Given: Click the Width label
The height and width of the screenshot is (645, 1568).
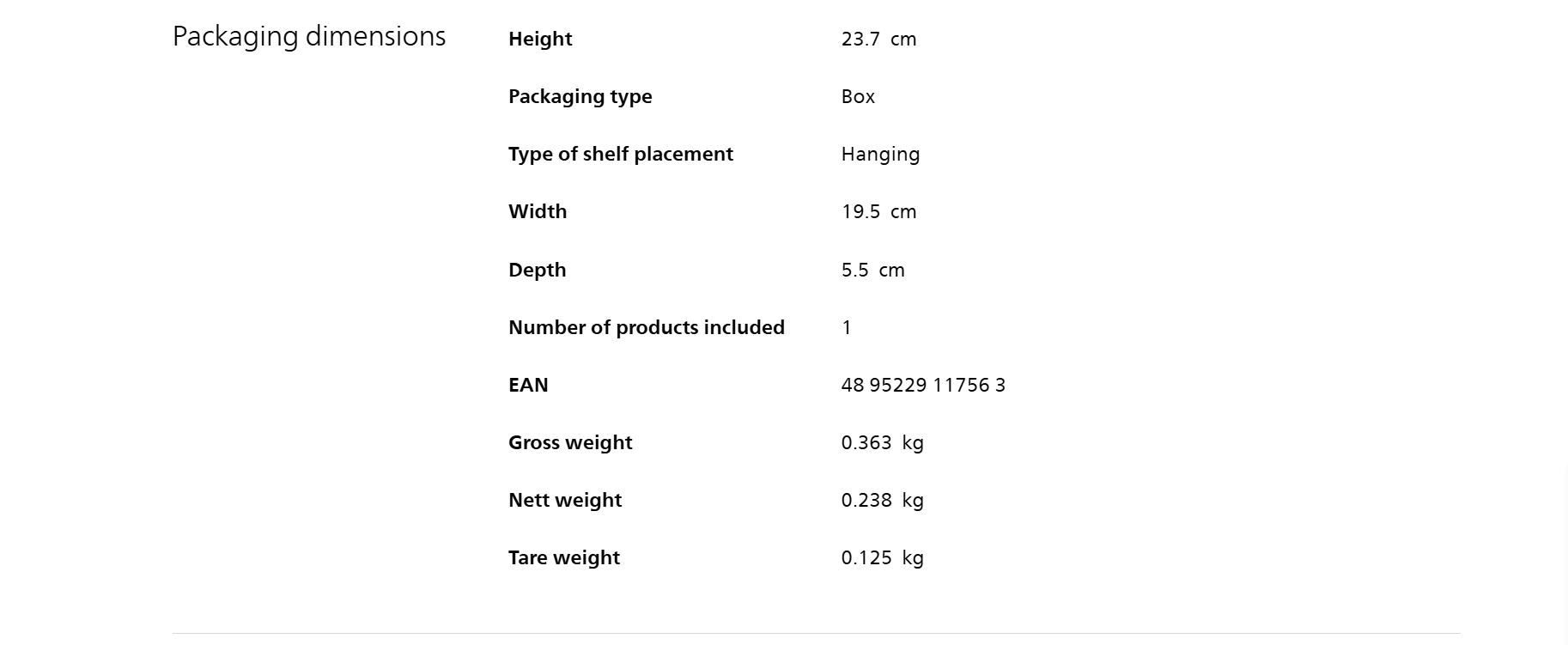Looking at the screenshot, I should pyautogui.click(x=538, y=212).
